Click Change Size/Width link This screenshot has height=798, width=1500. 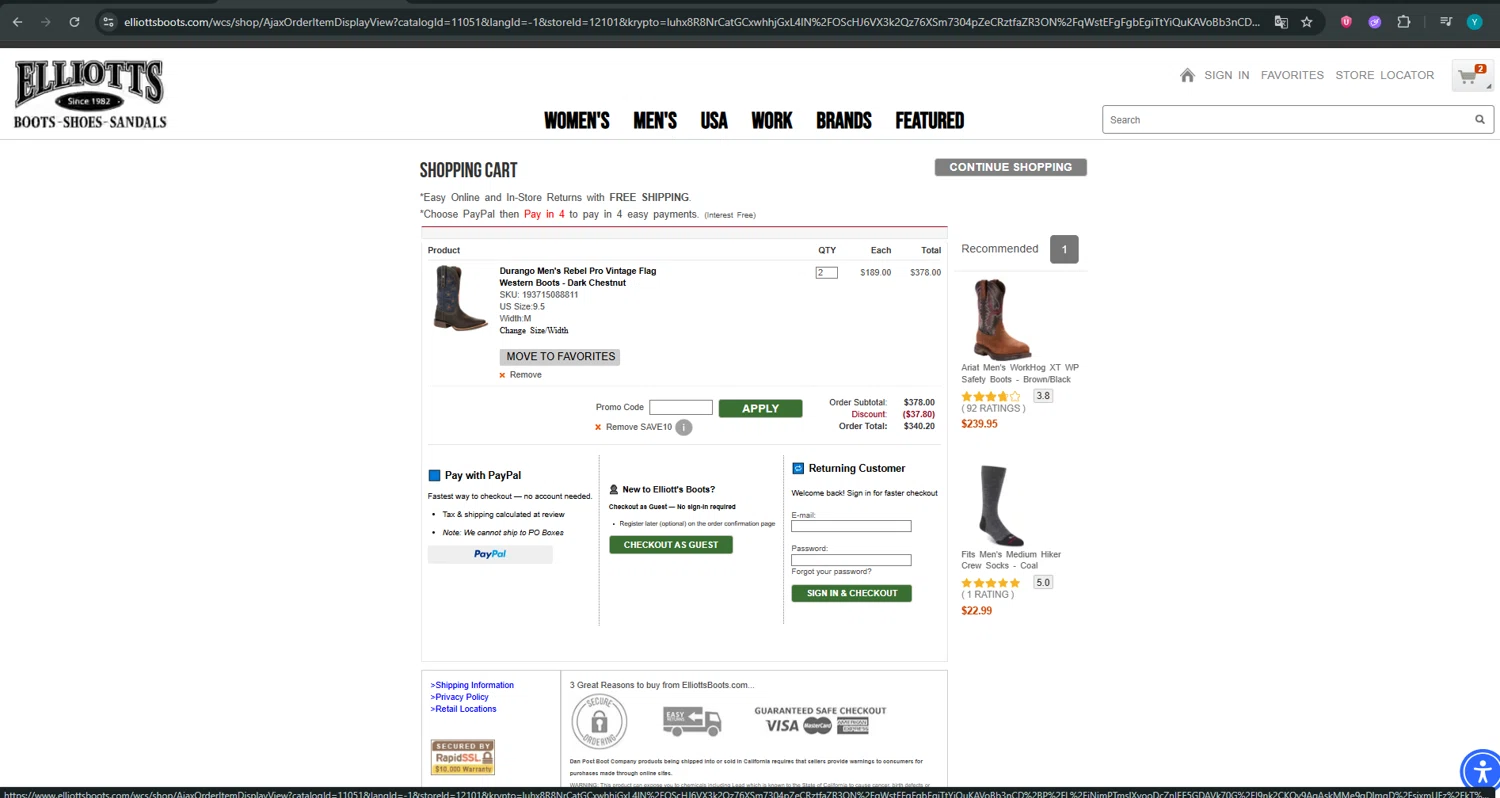[x=534, y=331]
